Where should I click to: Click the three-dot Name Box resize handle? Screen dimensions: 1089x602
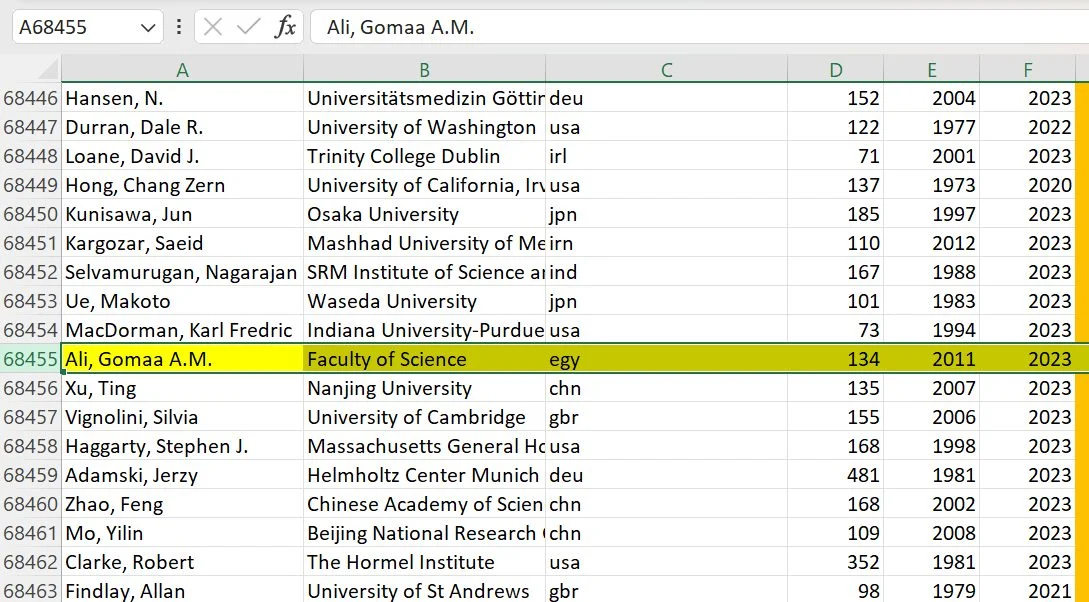click(x=179, y=27)
